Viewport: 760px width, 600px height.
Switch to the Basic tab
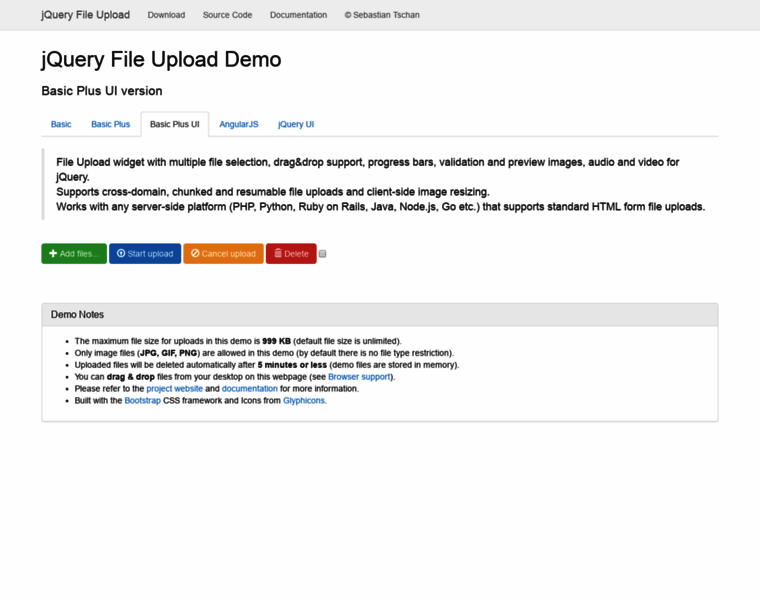tap(61, 124)
